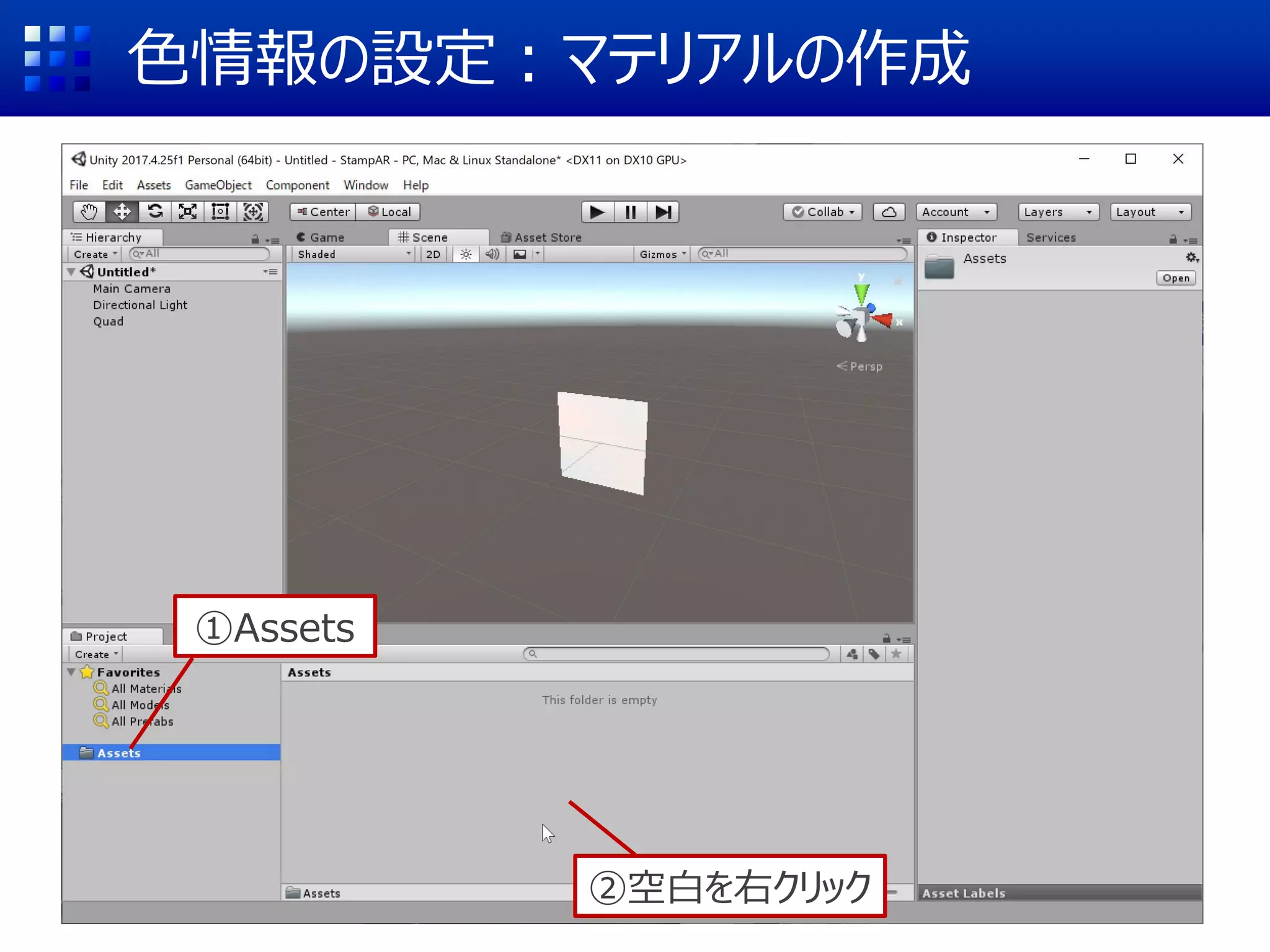Open Hierarchy Create dropdown
Viewport: 1270px width, 952px height.
coord(95,254)
